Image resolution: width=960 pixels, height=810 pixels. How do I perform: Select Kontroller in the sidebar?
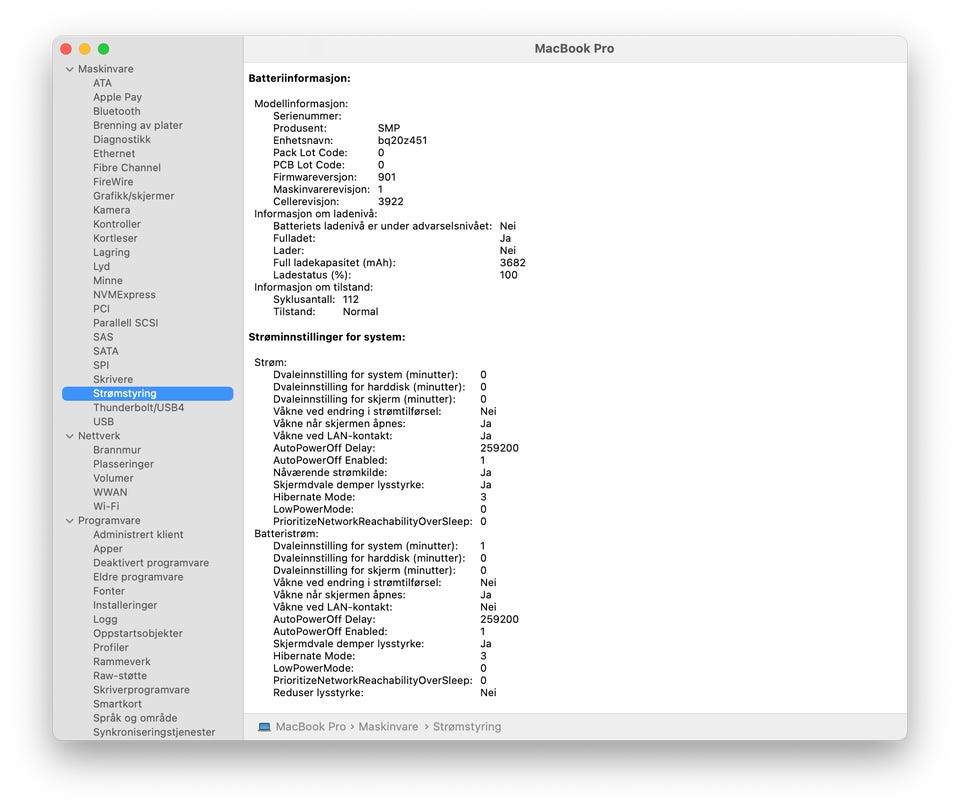point(117,223)
